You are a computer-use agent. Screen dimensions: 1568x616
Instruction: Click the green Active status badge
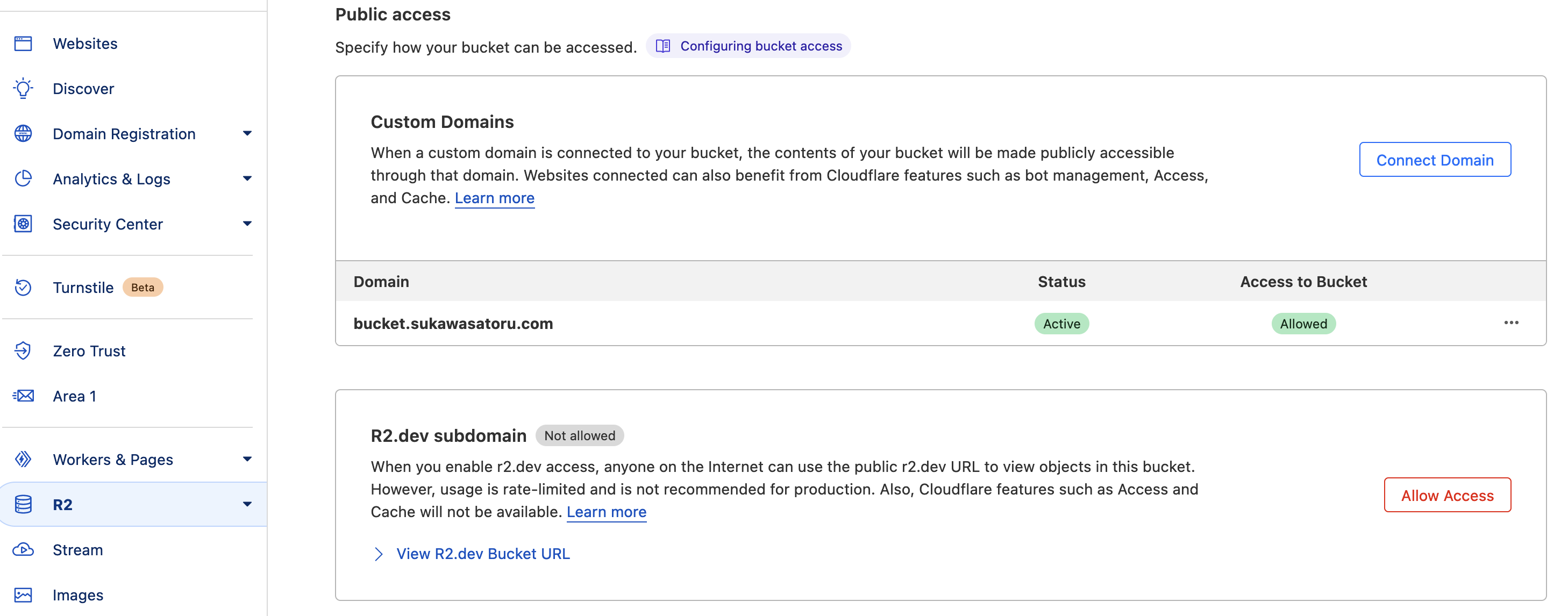point(1061,323)
